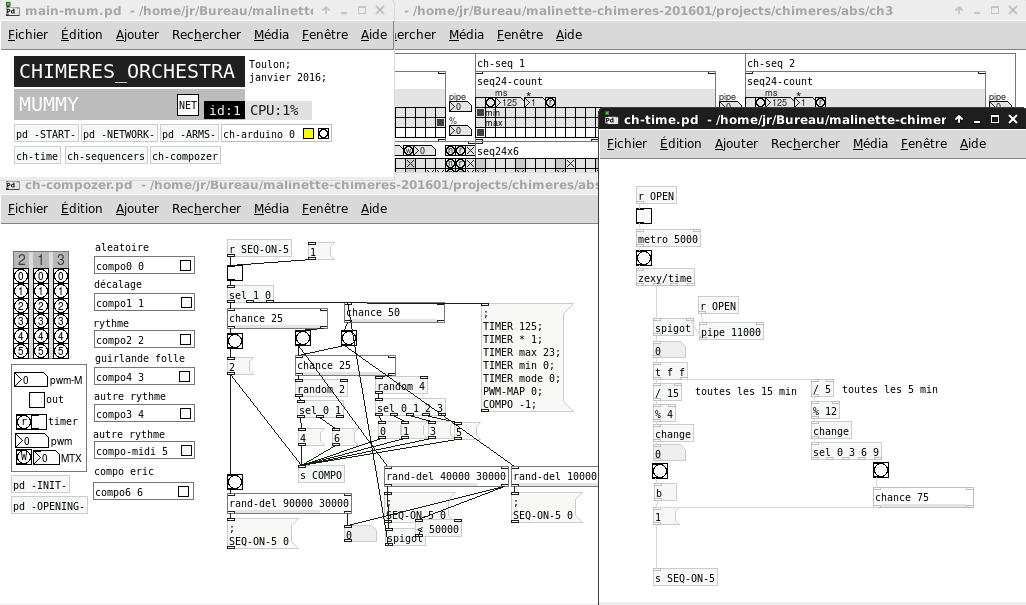
Task: Click the bang below chance 25 object
Action: pos(235,341)
